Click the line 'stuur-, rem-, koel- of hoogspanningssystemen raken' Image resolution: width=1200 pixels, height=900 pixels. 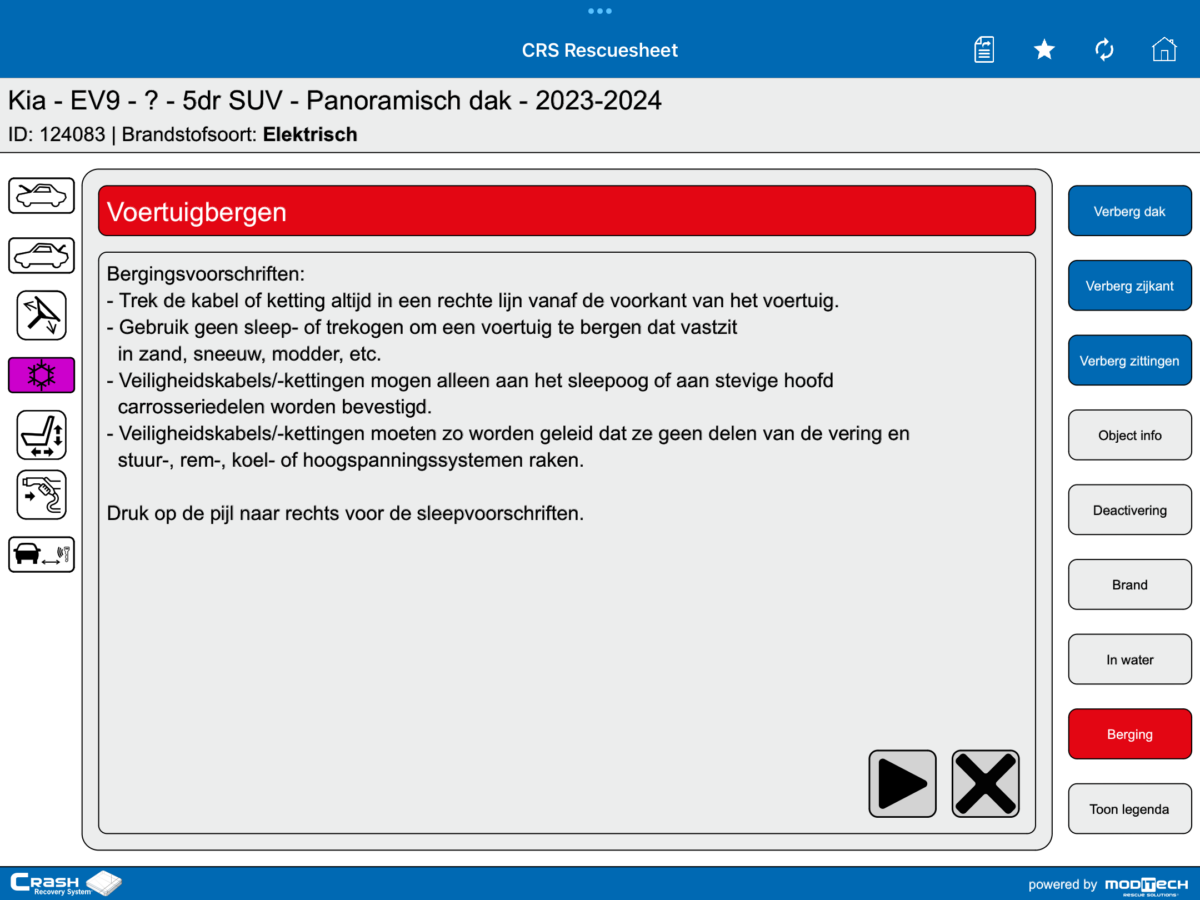click(x=350, y=461)
